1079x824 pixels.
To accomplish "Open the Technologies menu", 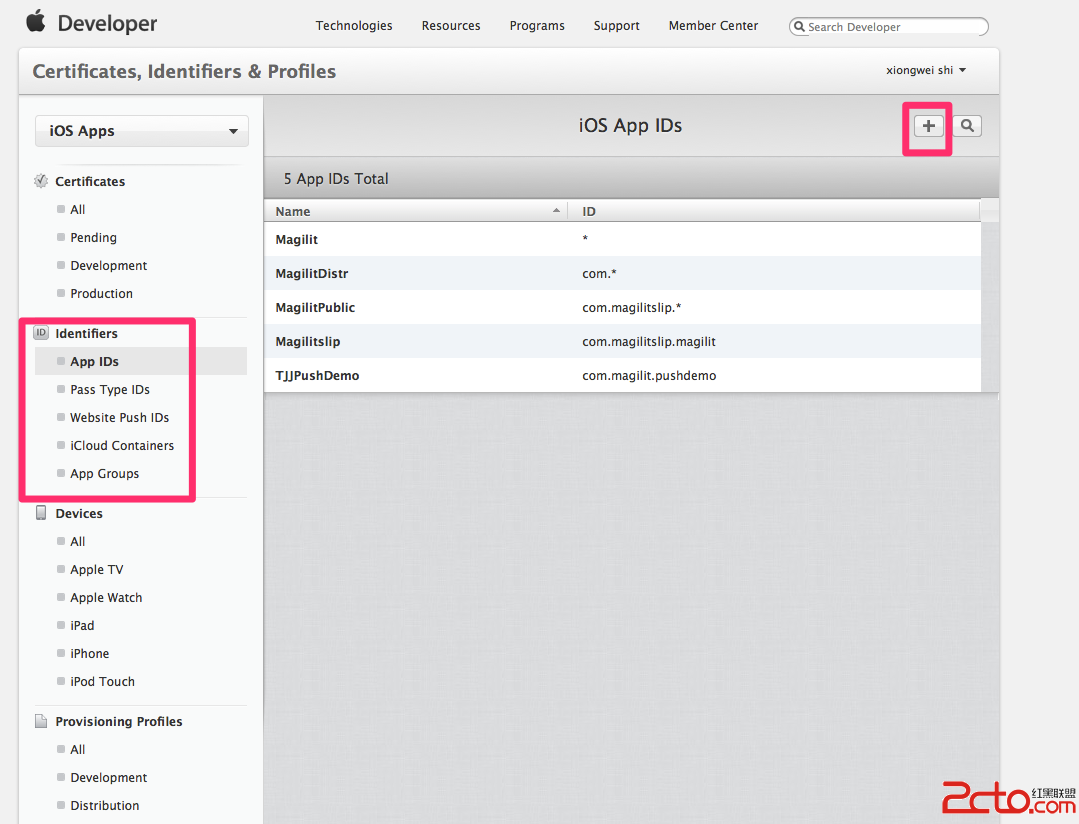I will click(354, 26).
